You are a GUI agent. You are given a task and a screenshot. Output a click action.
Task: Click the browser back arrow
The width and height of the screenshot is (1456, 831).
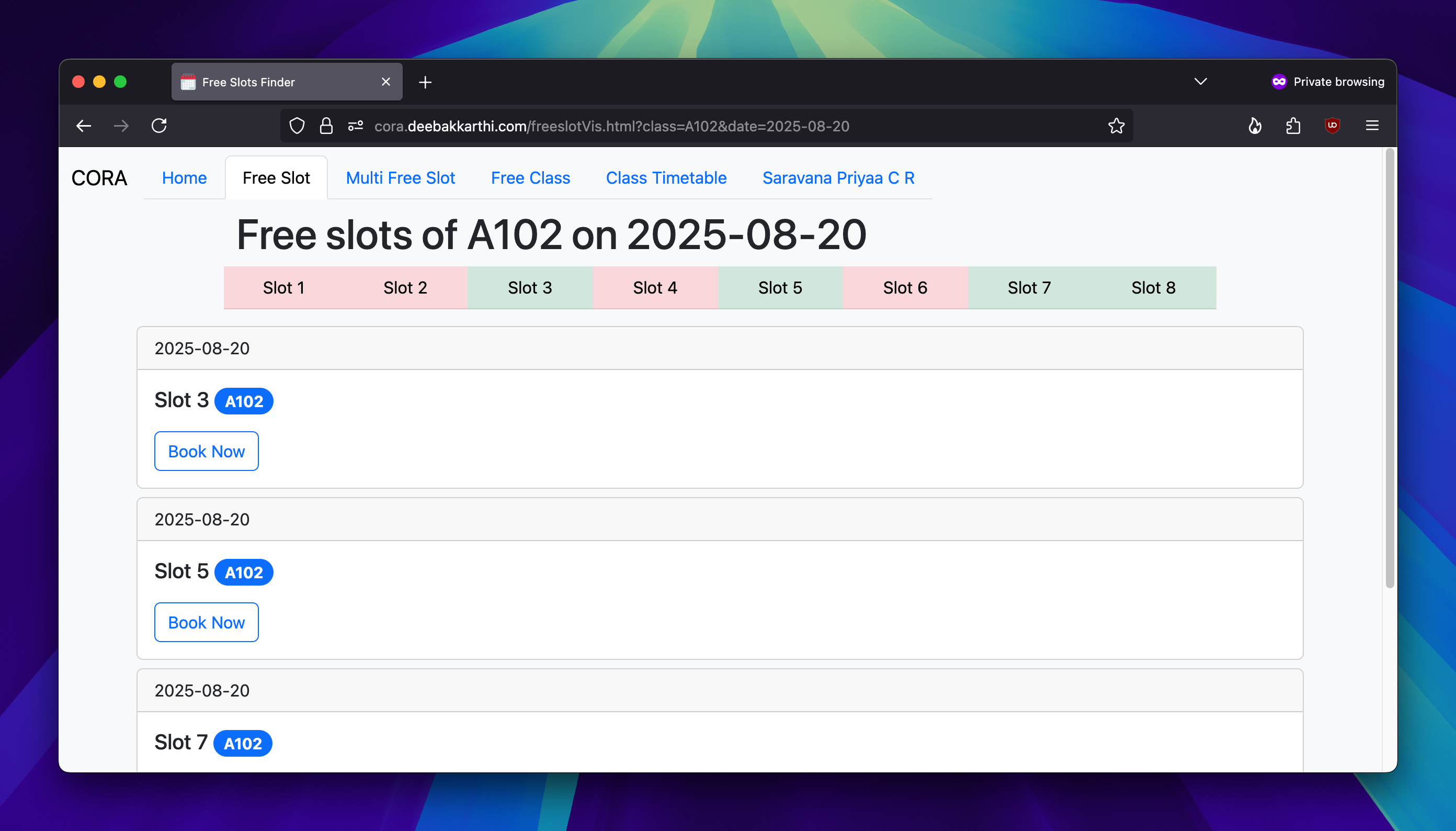(84, 126)
